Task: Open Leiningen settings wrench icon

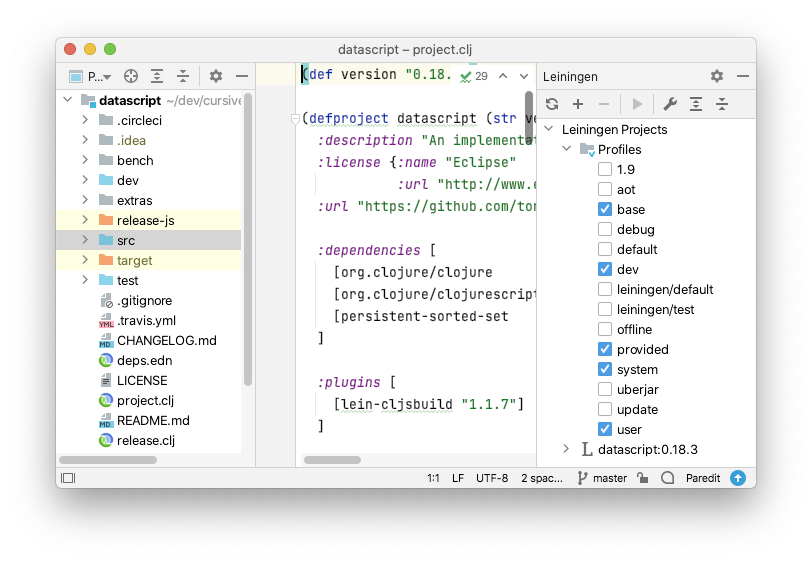Action: pyautogui.click(x=670, y=104)
